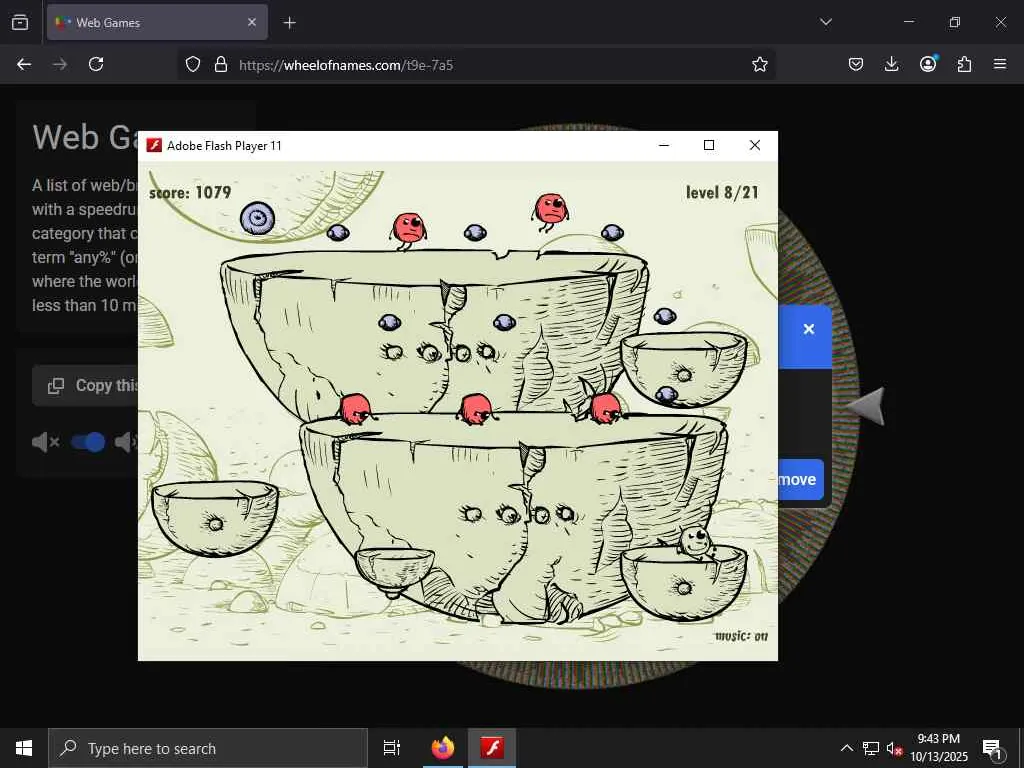Viewport: 1024px width, 768px height.
Task: Click the red blob enemy at top left
Action: click(409, 231)
